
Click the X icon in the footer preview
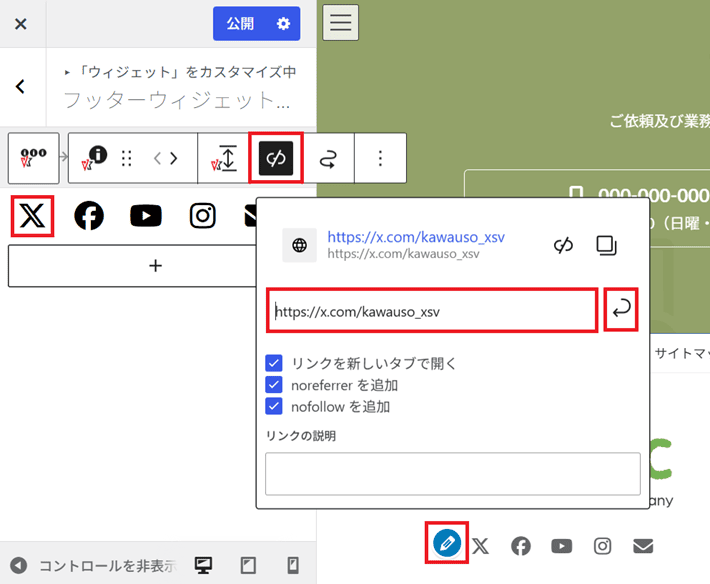[480, 546]
